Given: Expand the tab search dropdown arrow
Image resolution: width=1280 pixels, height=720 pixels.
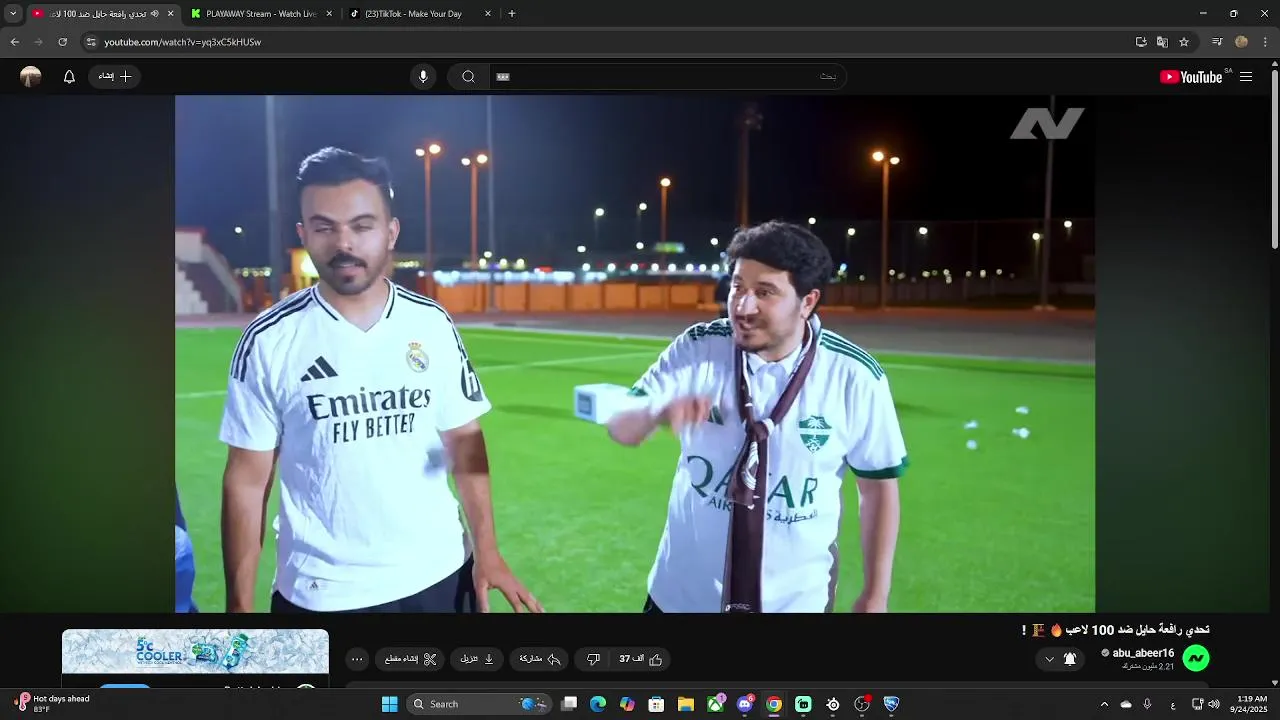Looking at the screenshot, I should [13, 14].
